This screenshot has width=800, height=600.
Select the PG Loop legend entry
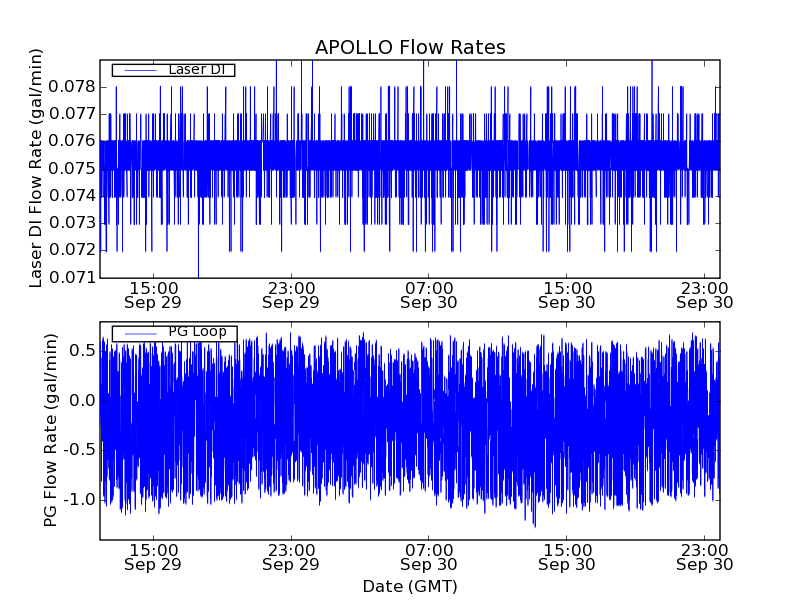[x=174, y=334]
